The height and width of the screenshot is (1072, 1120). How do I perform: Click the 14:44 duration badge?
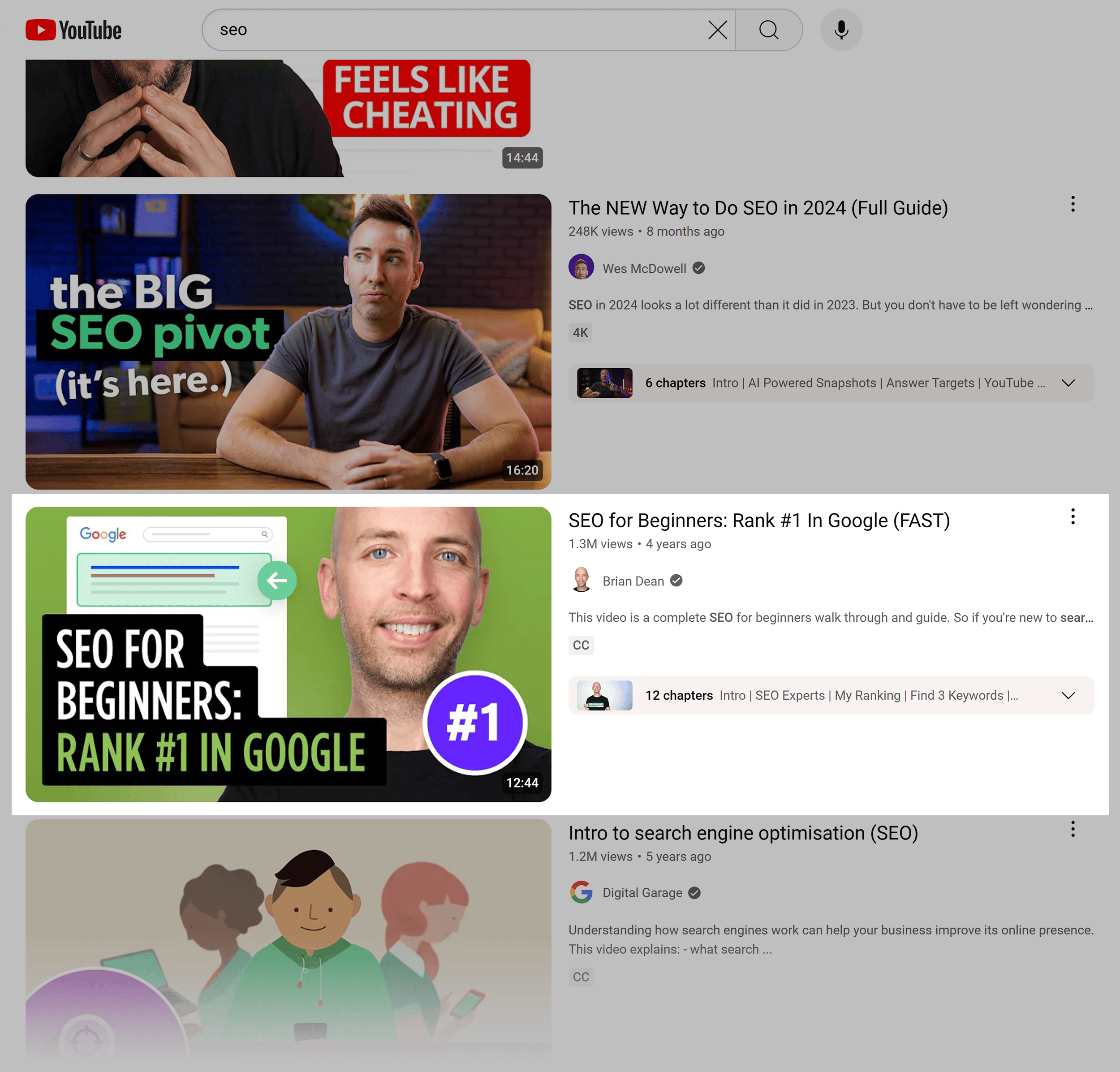pyautogui.click(x=522, y=158)
